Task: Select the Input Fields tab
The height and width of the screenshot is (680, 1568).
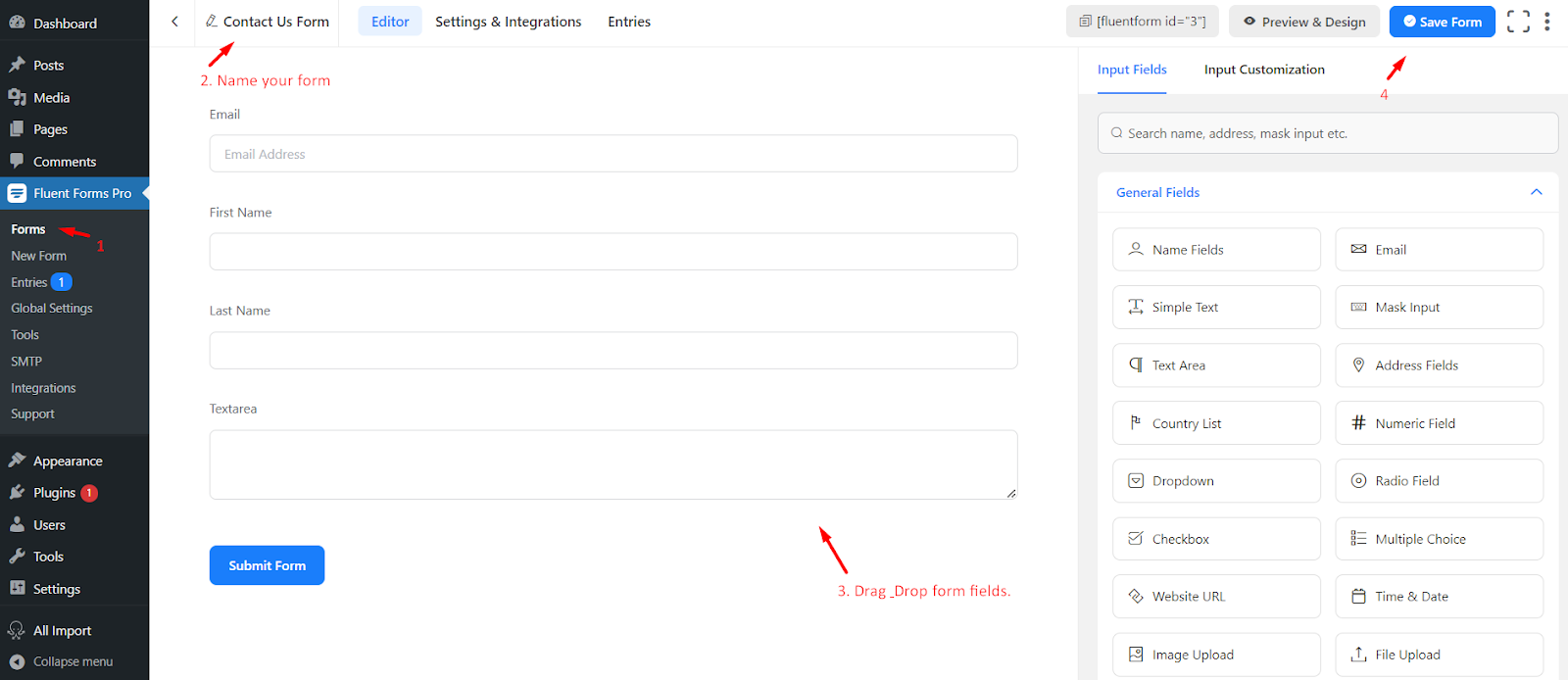Action: point(1132,70)
